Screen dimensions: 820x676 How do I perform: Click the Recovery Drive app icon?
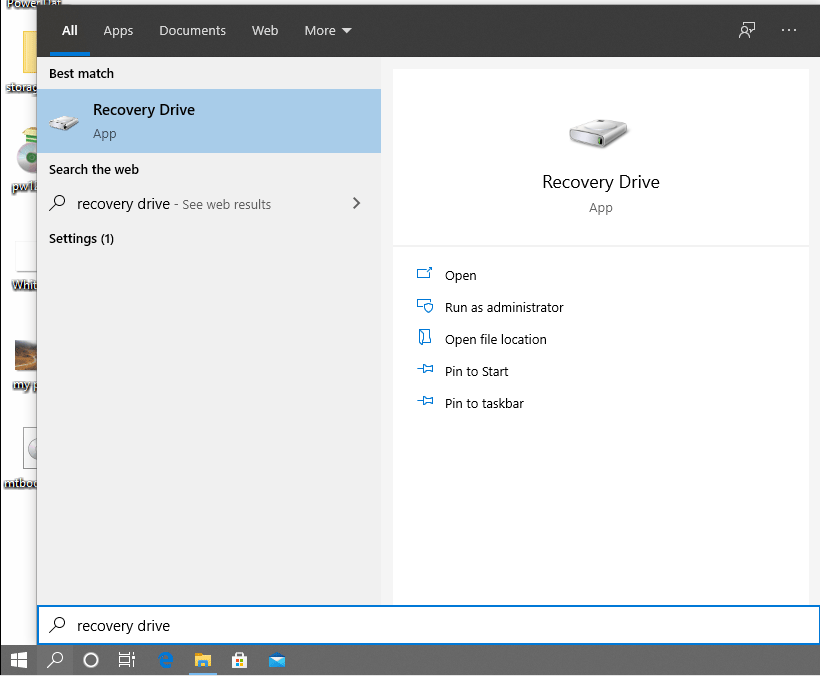pos(64,119)
